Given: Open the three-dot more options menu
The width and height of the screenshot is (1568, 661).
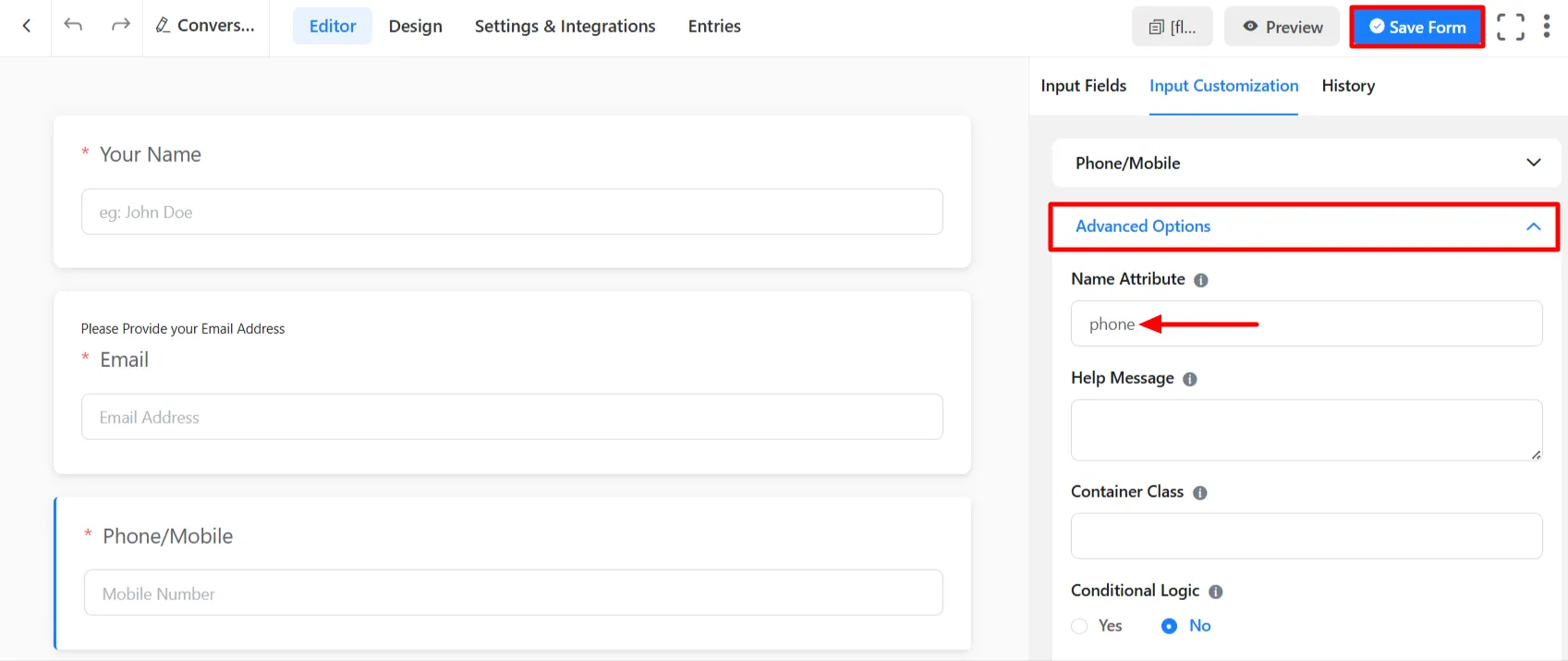Looking at the screenshot, I should 1546,27.
